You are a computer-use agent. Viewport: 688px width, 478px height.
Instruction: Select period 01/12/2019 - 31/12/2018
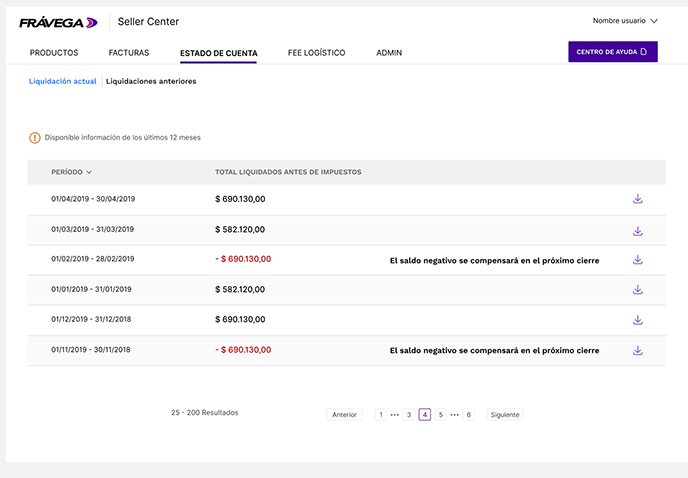click(91, 319)
